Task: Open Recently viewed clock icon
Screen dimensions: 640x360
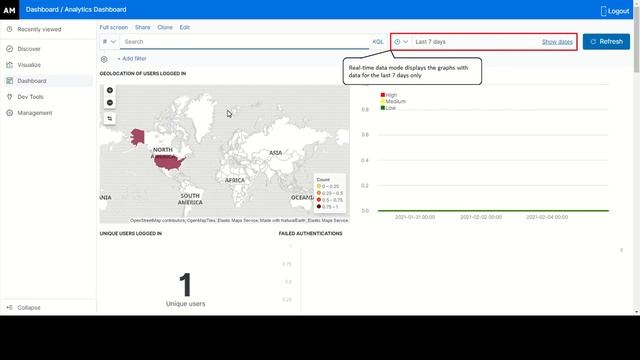Action: (x=9, y=29)
